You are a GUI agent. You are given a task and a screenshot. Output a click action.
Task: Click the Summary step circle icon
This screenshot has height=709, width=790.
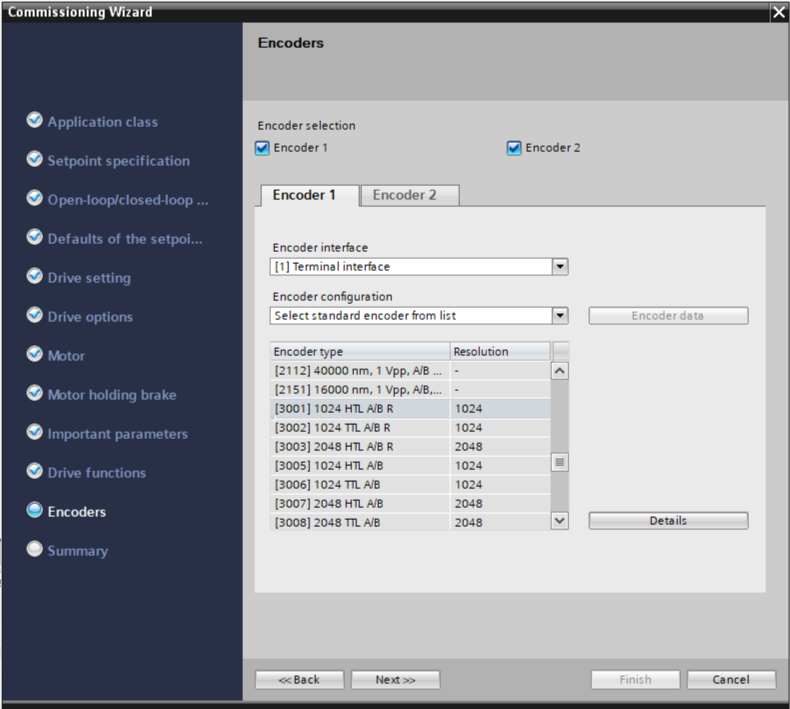35,550
